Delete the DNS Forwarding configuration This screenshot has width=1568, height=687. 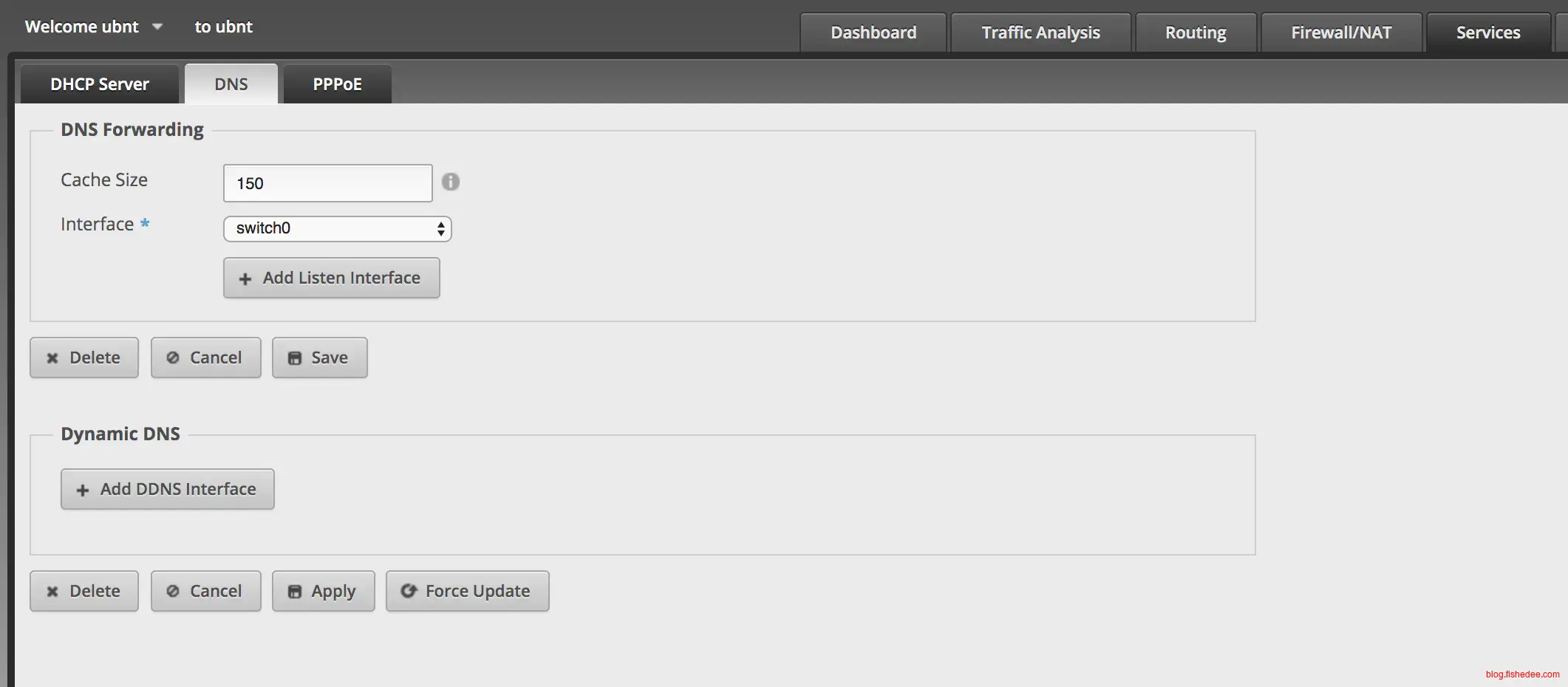(x=84, y=358)
